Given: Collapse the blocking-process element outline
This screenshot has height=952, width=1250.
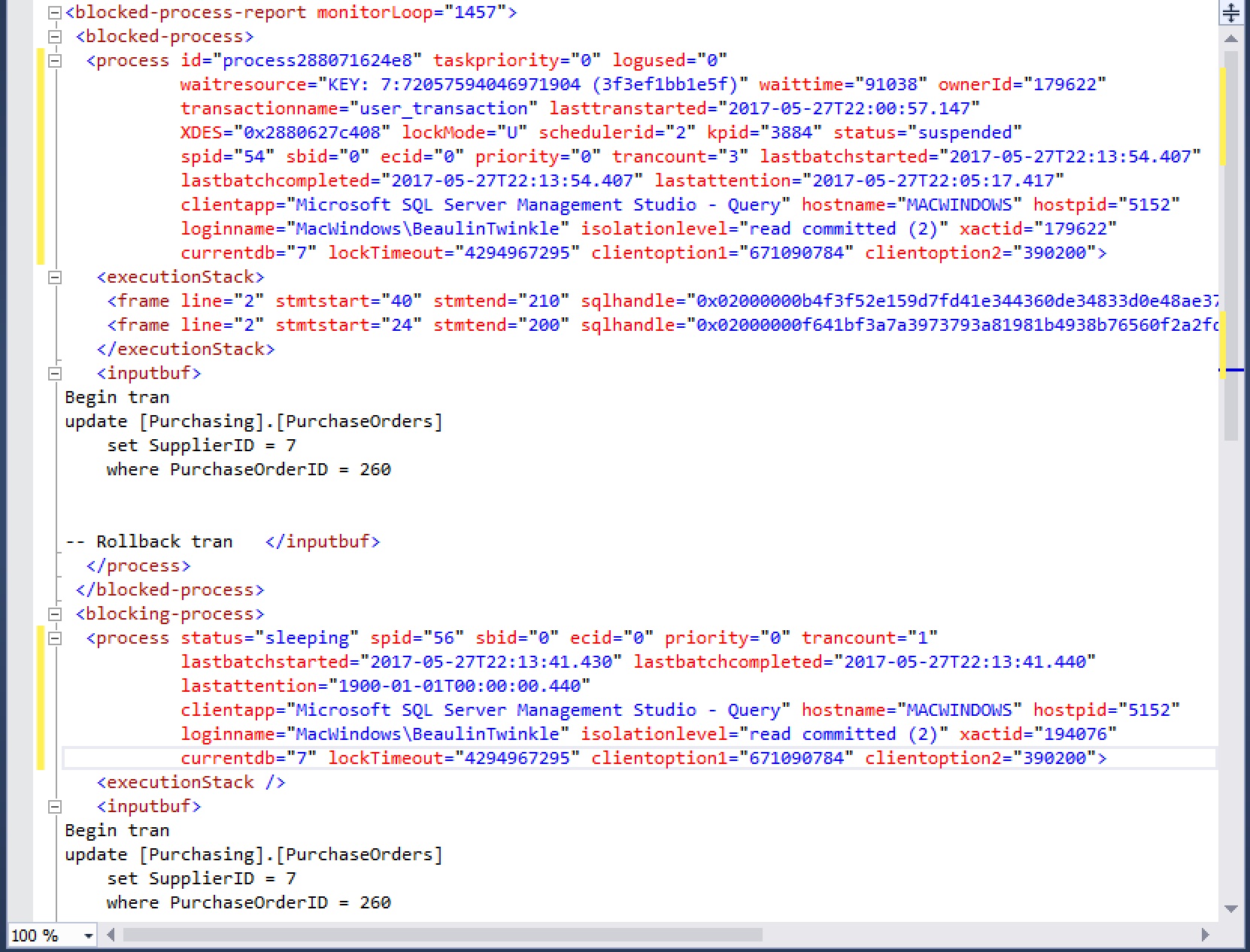Looking at the screenshot, I should pyautogui.click(x=54, y=614).
